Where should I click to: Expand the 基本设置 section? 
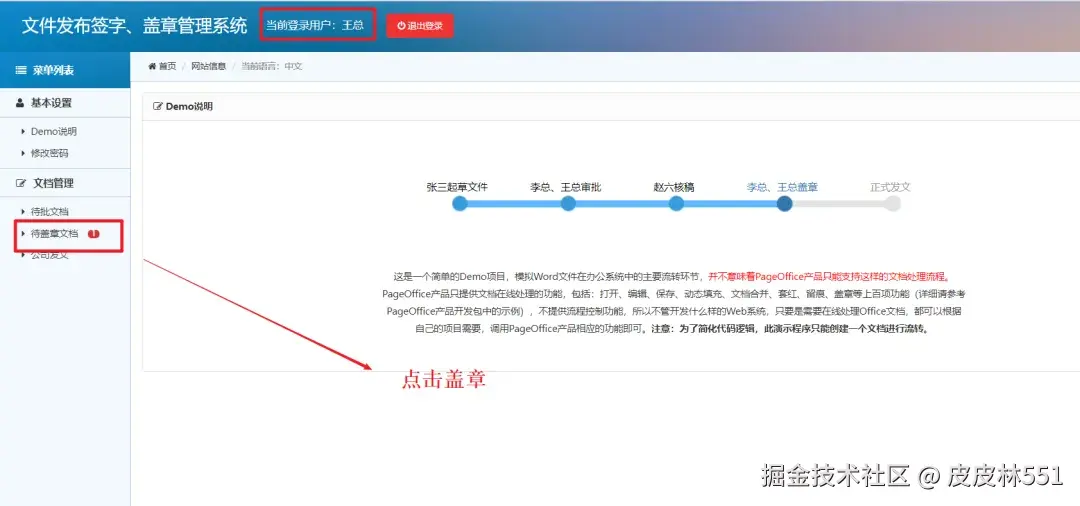pos(65,103)
